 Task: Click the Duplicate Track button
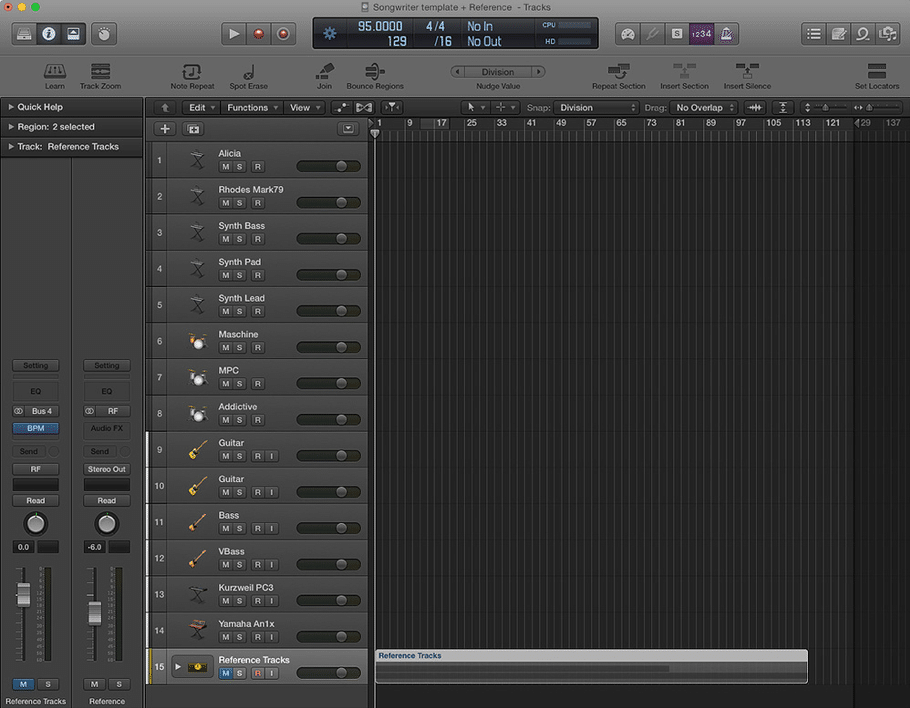click(x=193, y=129)
